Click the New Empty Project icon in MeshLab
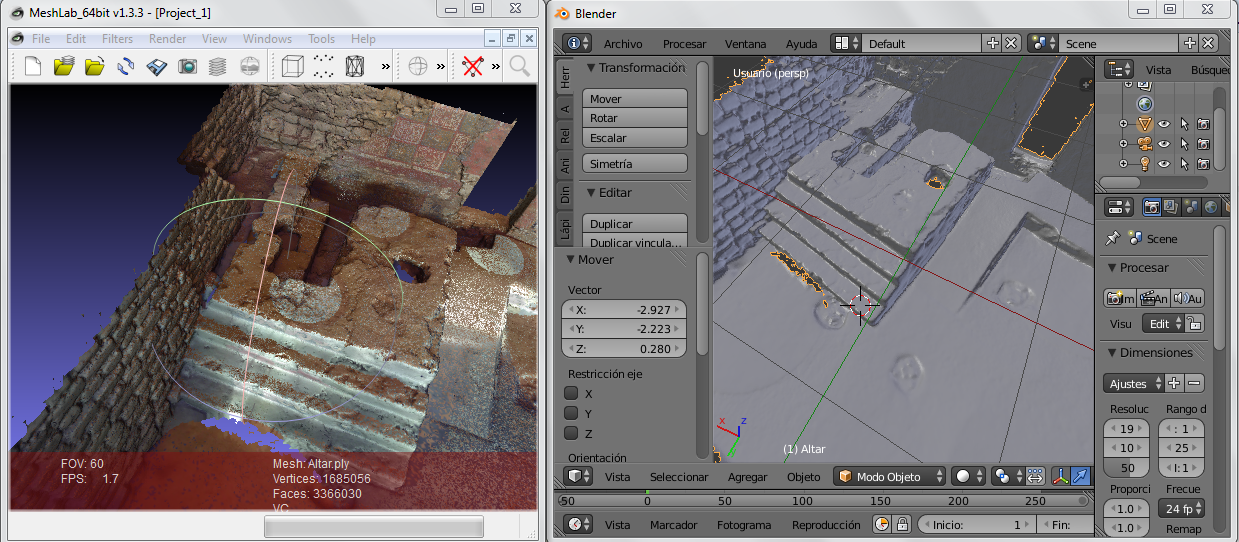Screen dimensions: 1239x542 (33, 67)
